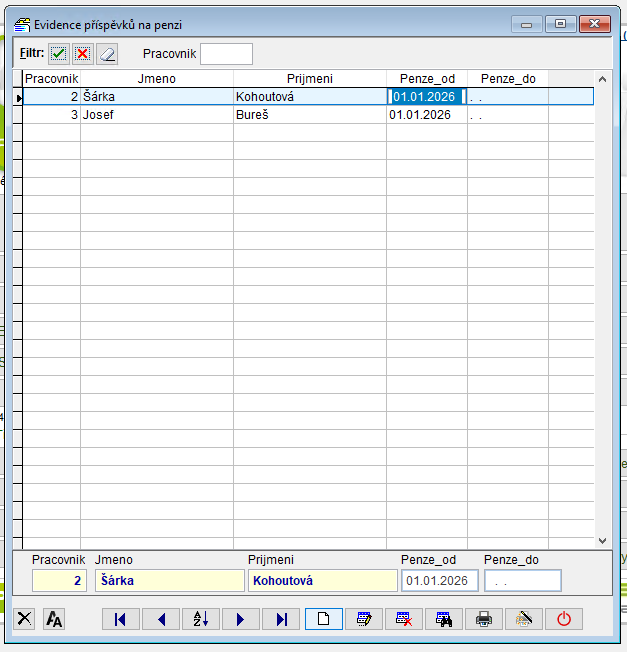Search records with the binoculars icon
The width and height of the screenshot is (627, 652).
pyautogui.click(x=444, y=619)
